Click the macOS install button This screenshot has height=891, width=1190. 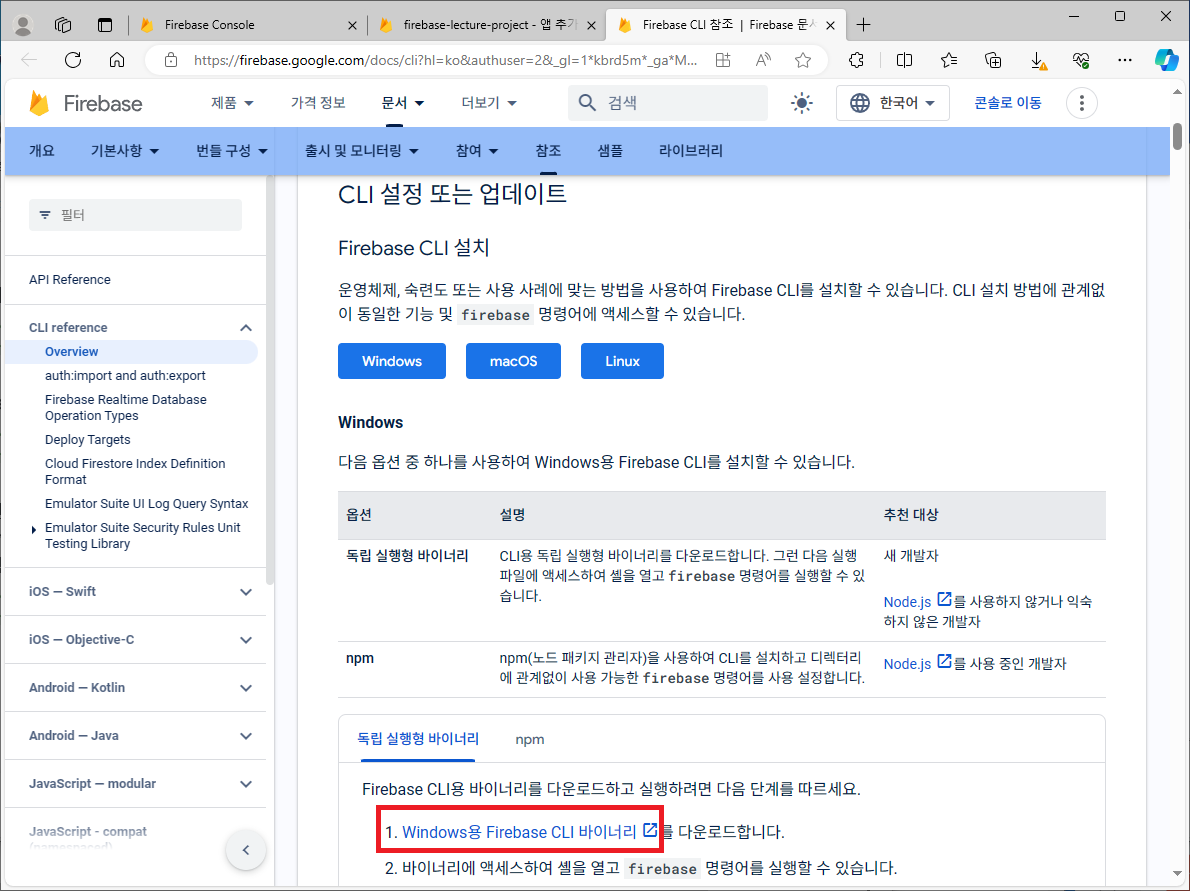[513, 361]
